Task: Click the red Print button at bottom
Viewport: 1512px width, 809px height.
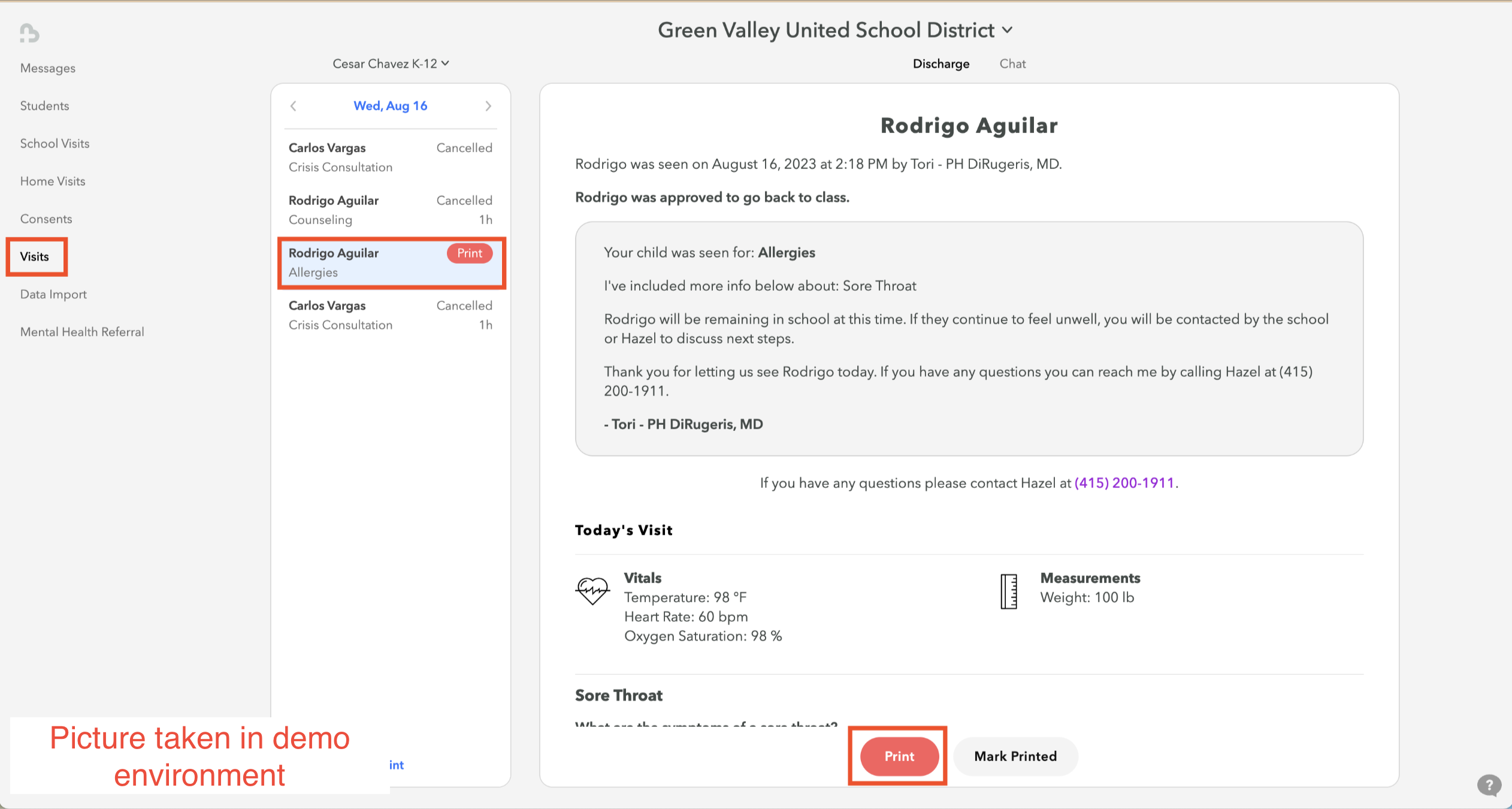Action: pyautogui.click(x=899, y=756)
